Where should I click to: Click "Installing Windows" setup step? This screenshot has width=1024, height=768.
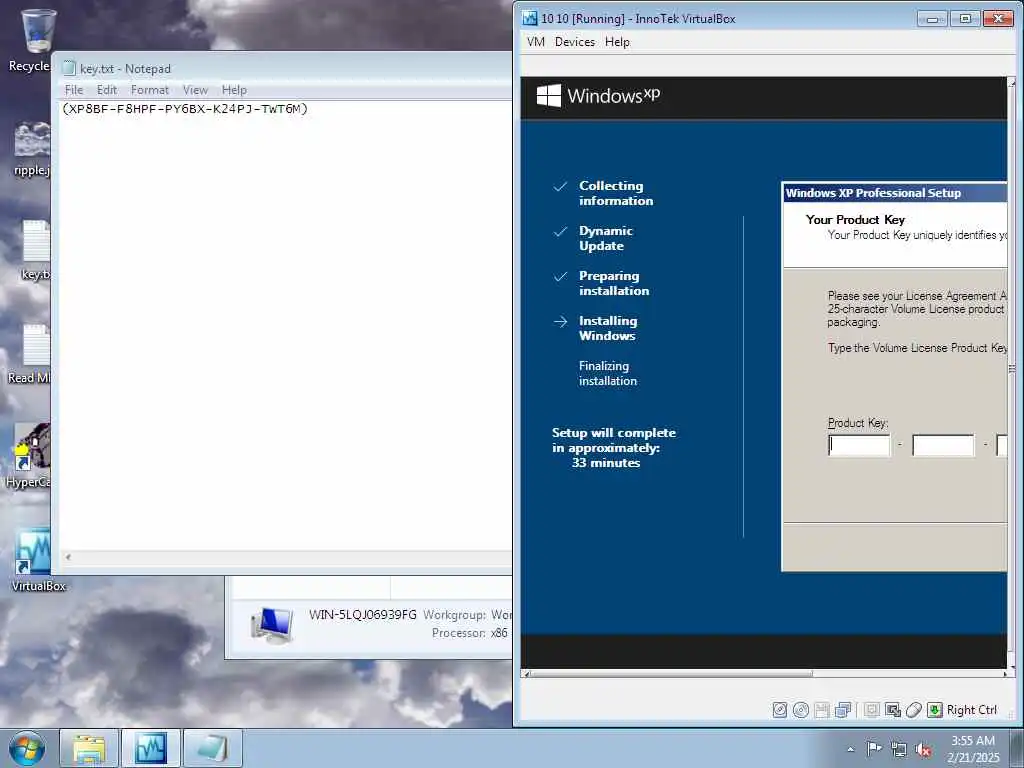click(607, 328)
